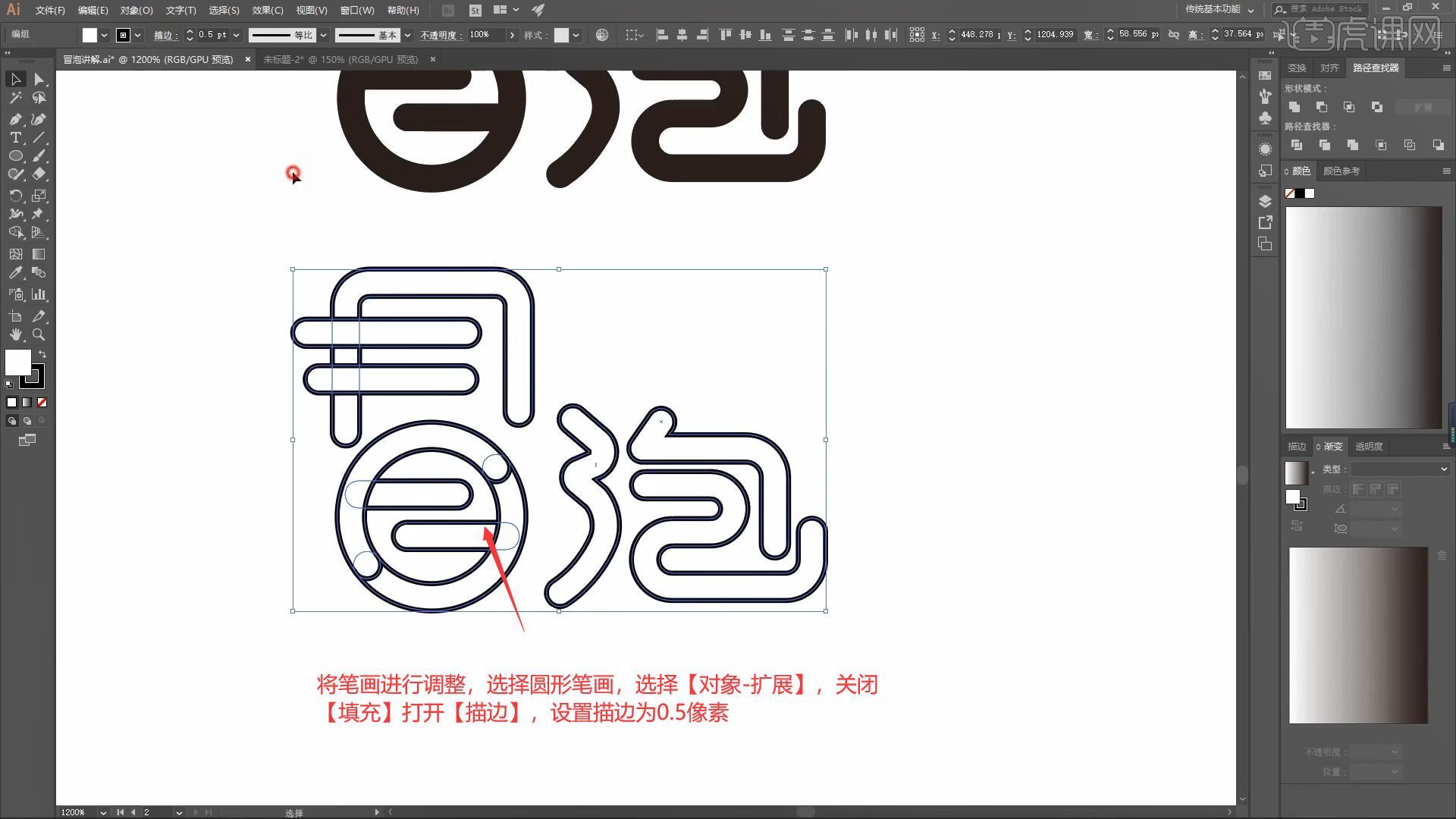Click Unite shape mode in Pathfinder
Screen dimensions: 1456x819
point(1294,107)
